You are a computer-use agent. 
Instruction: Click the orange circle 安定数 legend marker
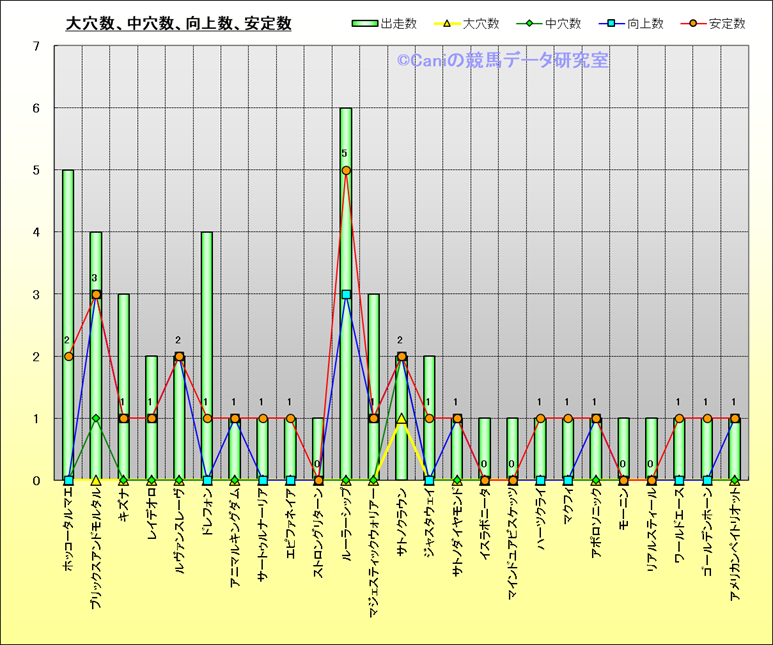click(692, 24)
